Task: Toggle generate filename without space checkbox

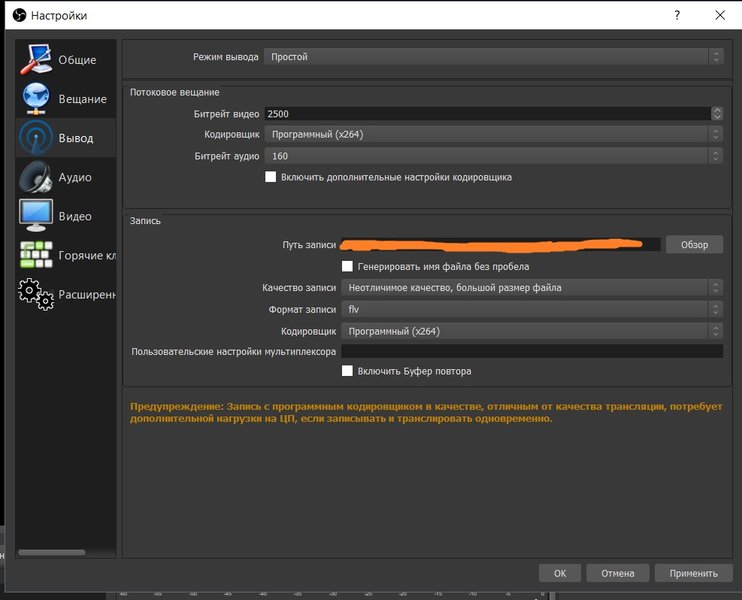Action: pos(347,266)
